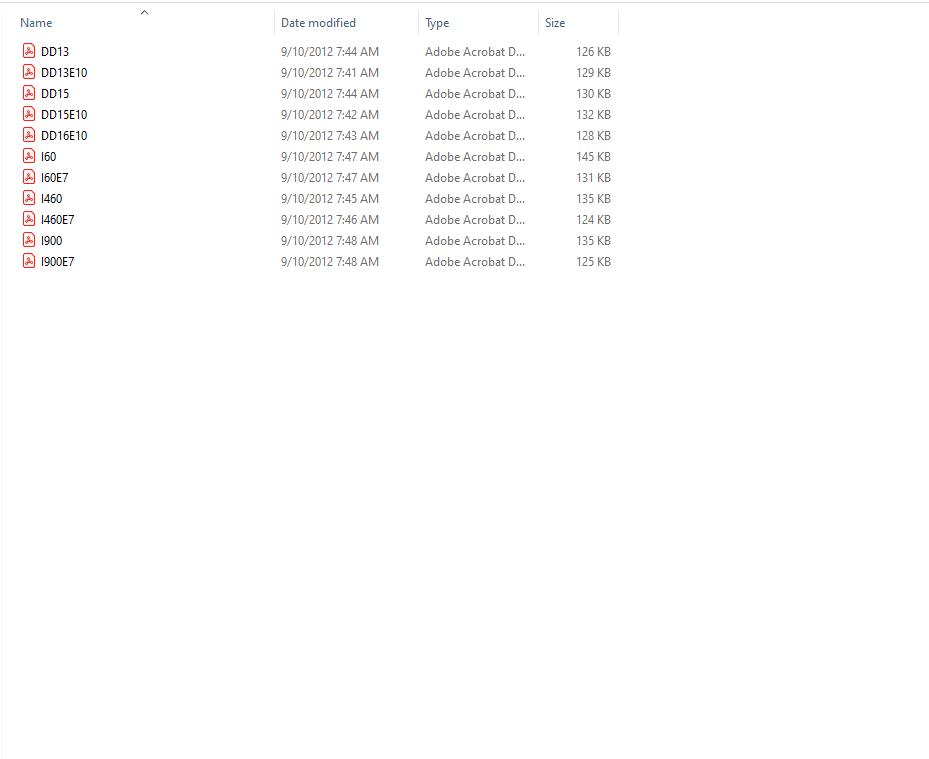Click the size value 125 KB
Screen dimensions: 929x759
(593, 262)
